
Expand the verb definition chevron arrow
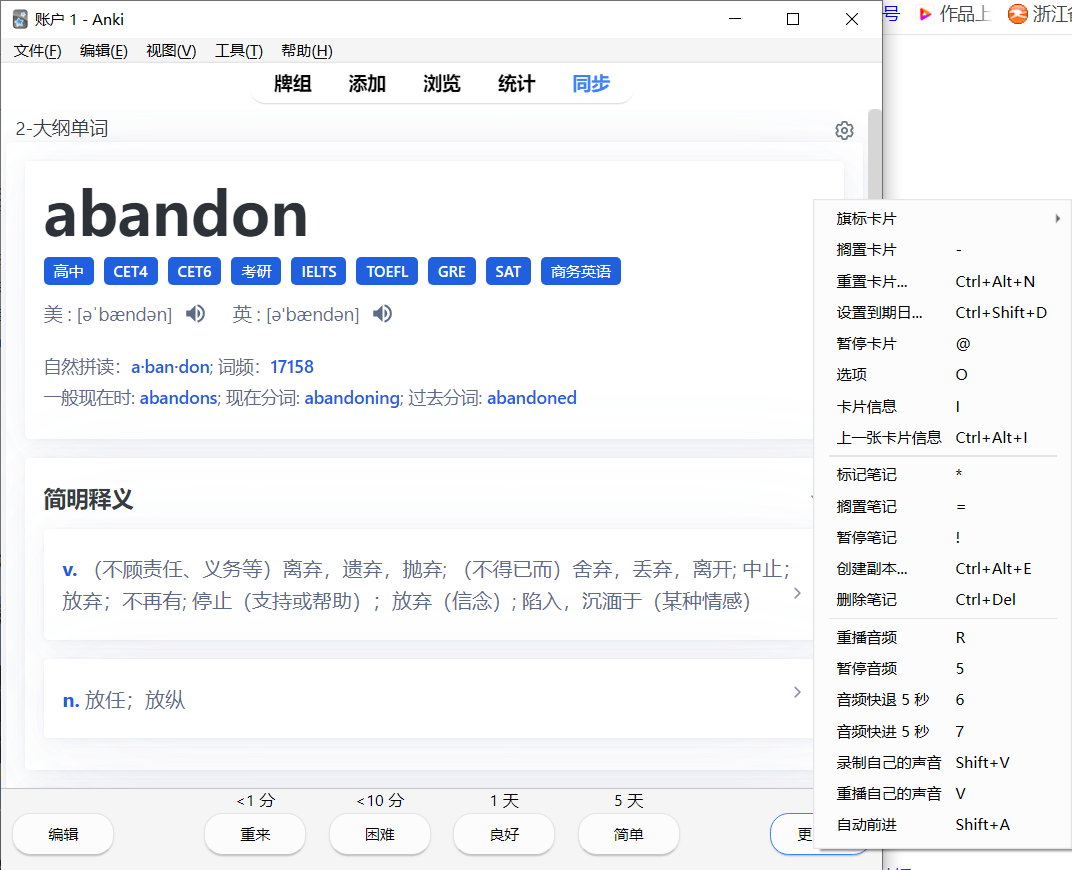coord(797,593)
